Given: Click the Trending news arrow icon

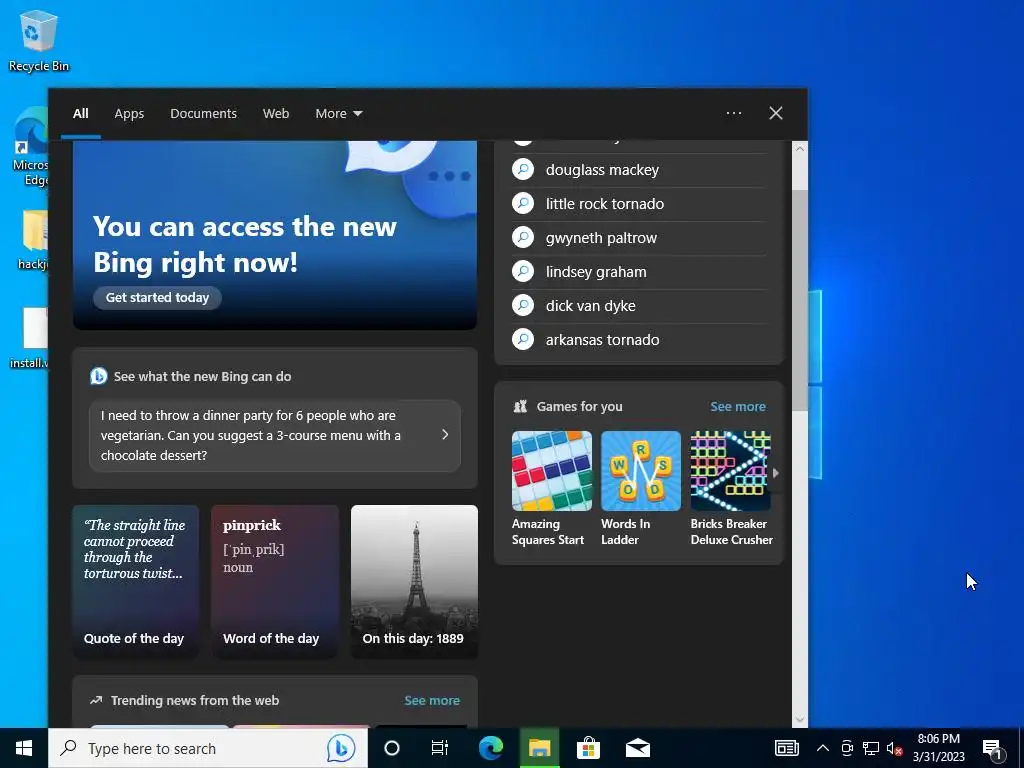Looking at the screenshot, I should [x=96, y=700].
